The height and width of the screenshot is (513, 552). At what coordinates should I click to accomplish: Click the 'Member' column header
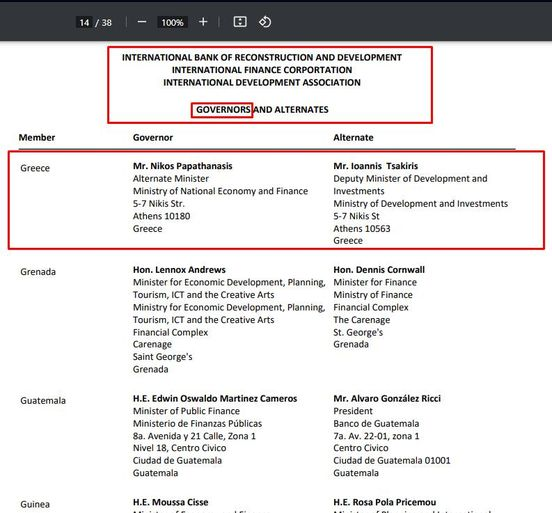(x=37, y=138)
